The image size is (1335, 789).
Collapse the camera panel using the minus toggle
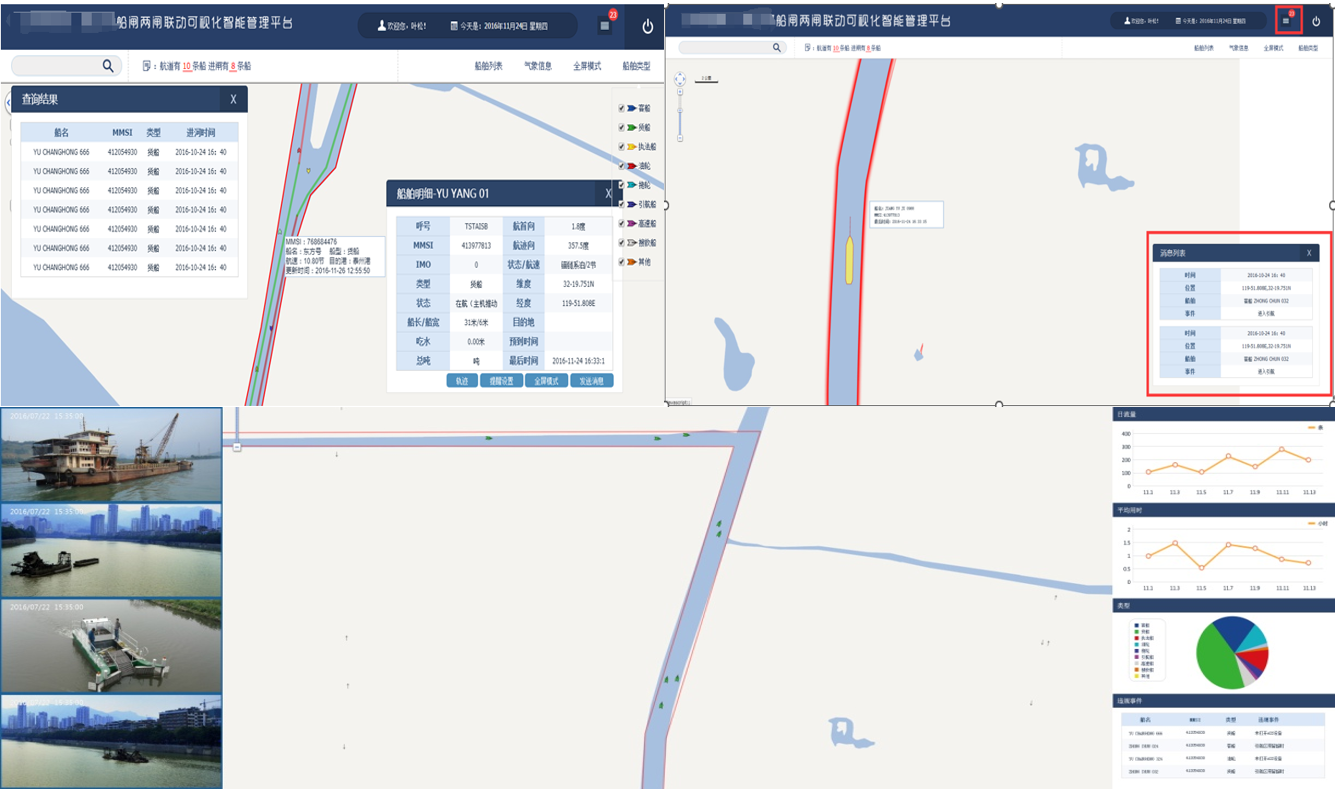point(237,446)
